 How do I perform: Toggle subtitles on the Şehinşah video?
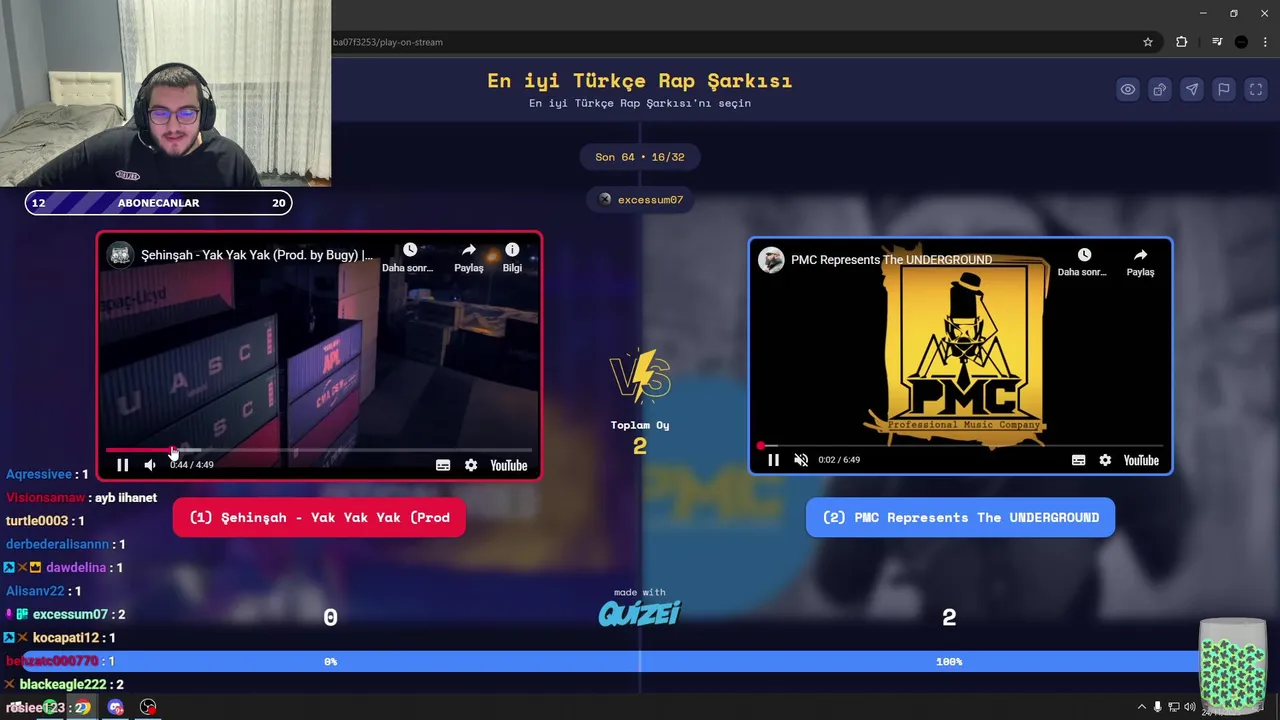[443, 465]
